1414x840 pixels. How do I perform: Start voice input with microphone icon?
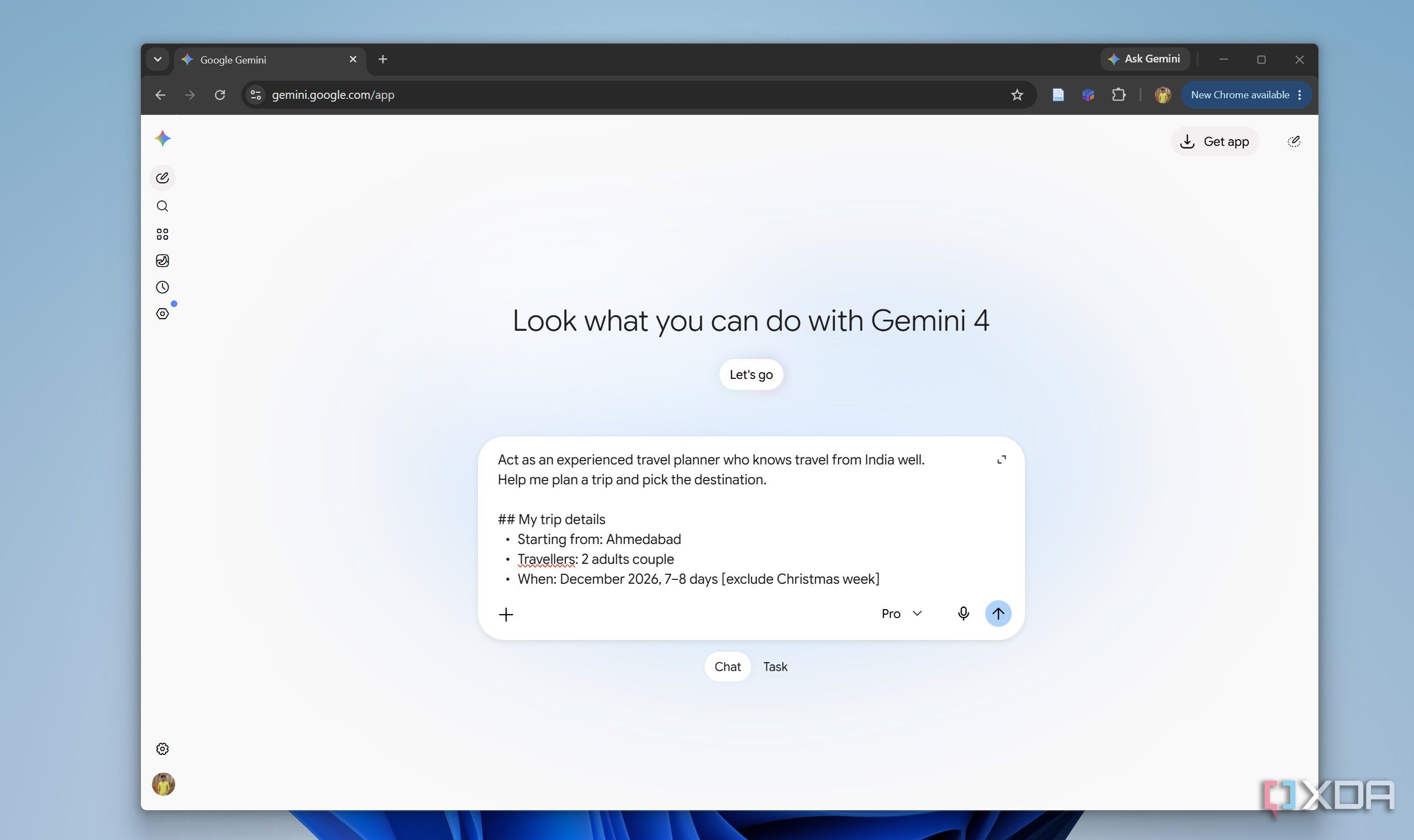pyautogui.click(x=963, y=614)
